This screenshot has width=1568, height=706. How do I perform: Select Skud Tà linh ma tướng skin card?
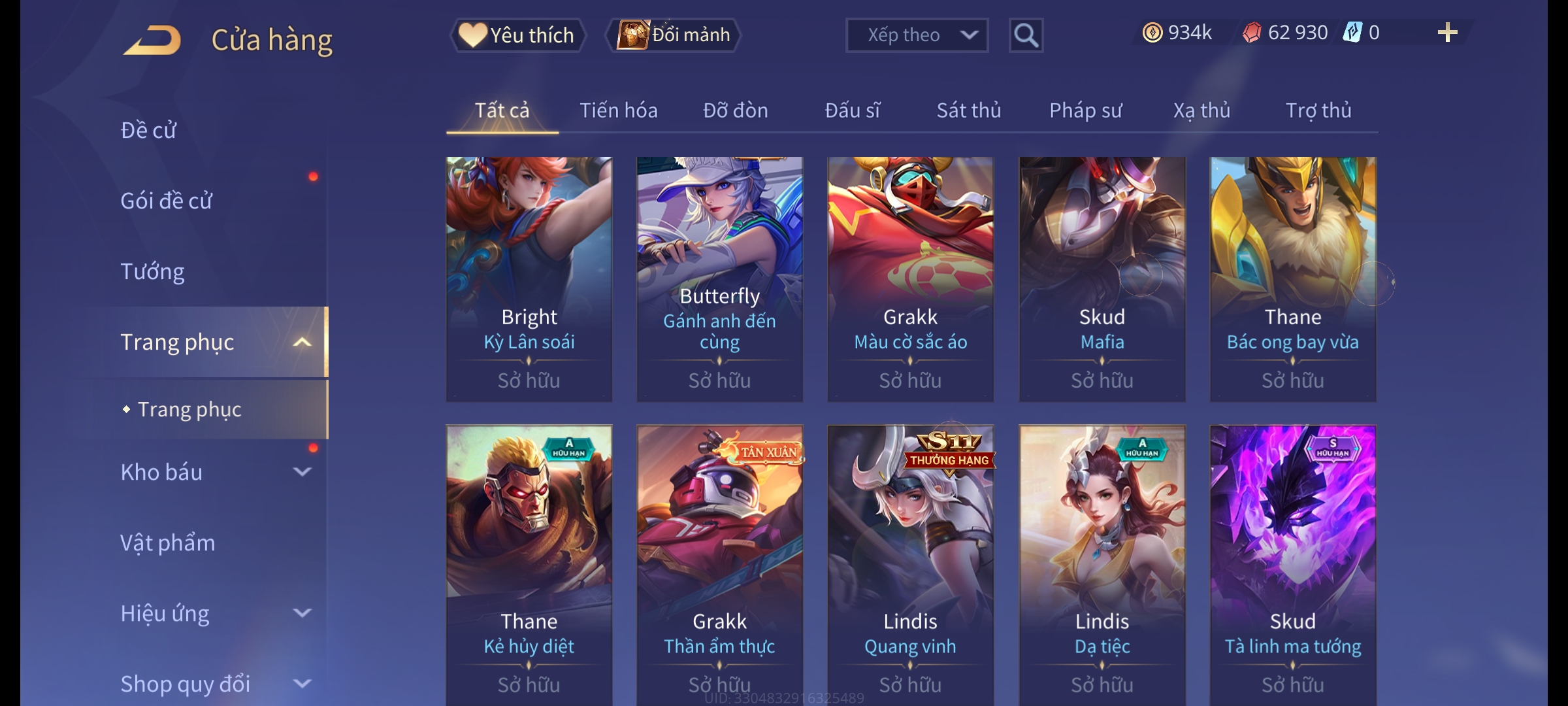(1293, 565)
